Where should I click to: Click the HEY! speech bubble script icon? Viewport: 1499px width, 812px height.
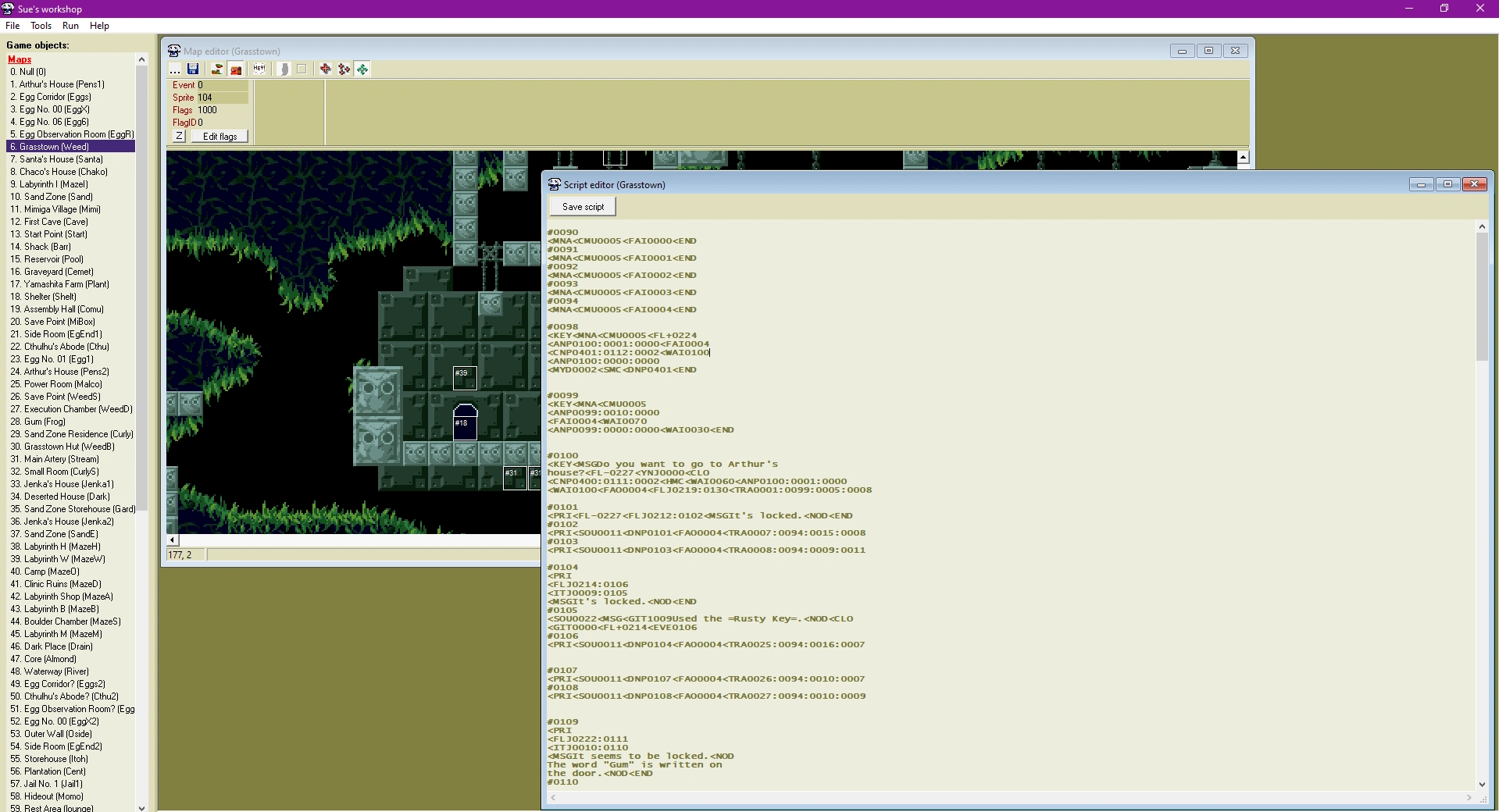tap(259, 69)
